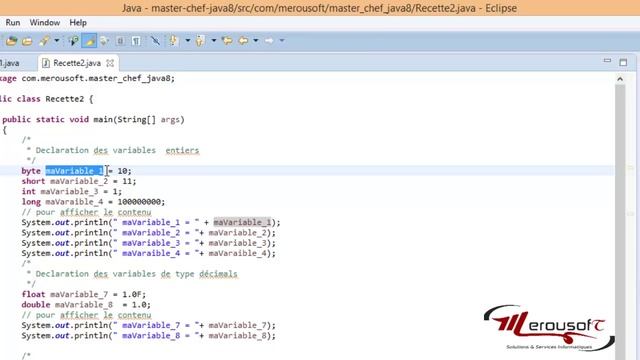Maximize the editor area
The image size is (640, 360).
tap(623, 62)
